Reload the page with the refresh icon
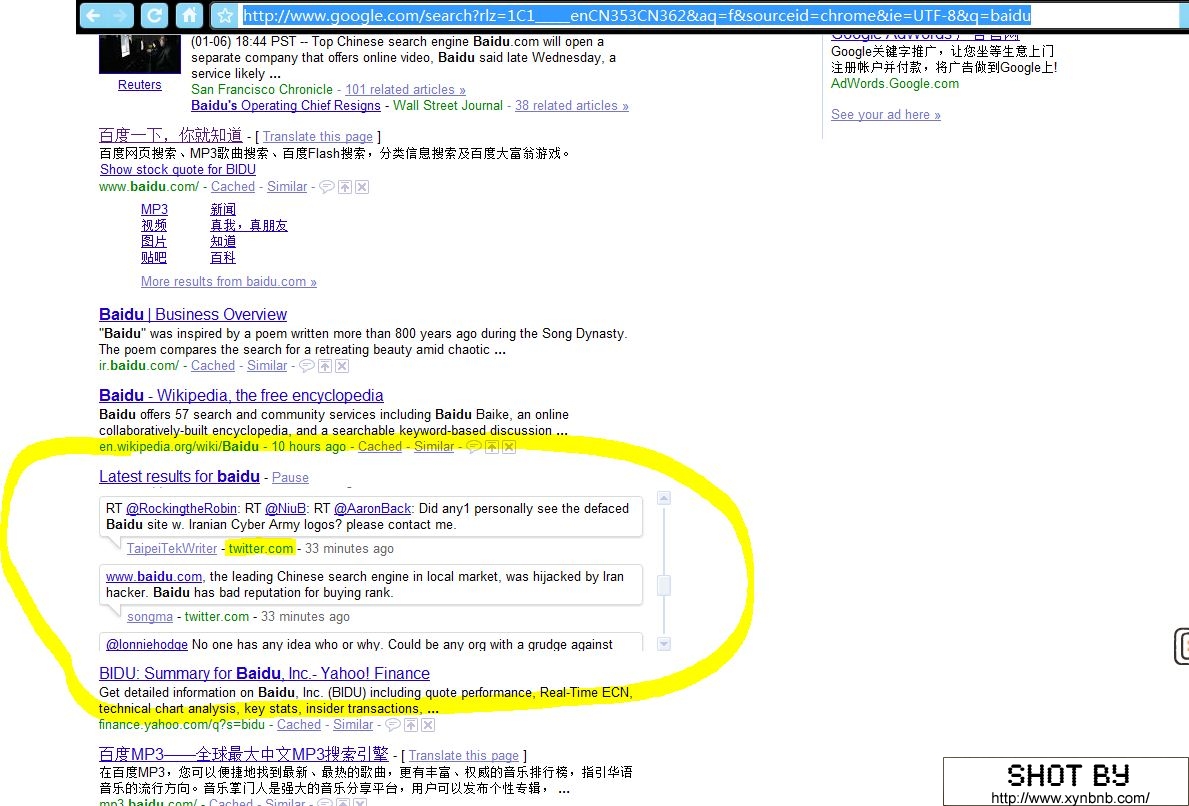Viewport: 1189px width, 806px height. (154, 15)
